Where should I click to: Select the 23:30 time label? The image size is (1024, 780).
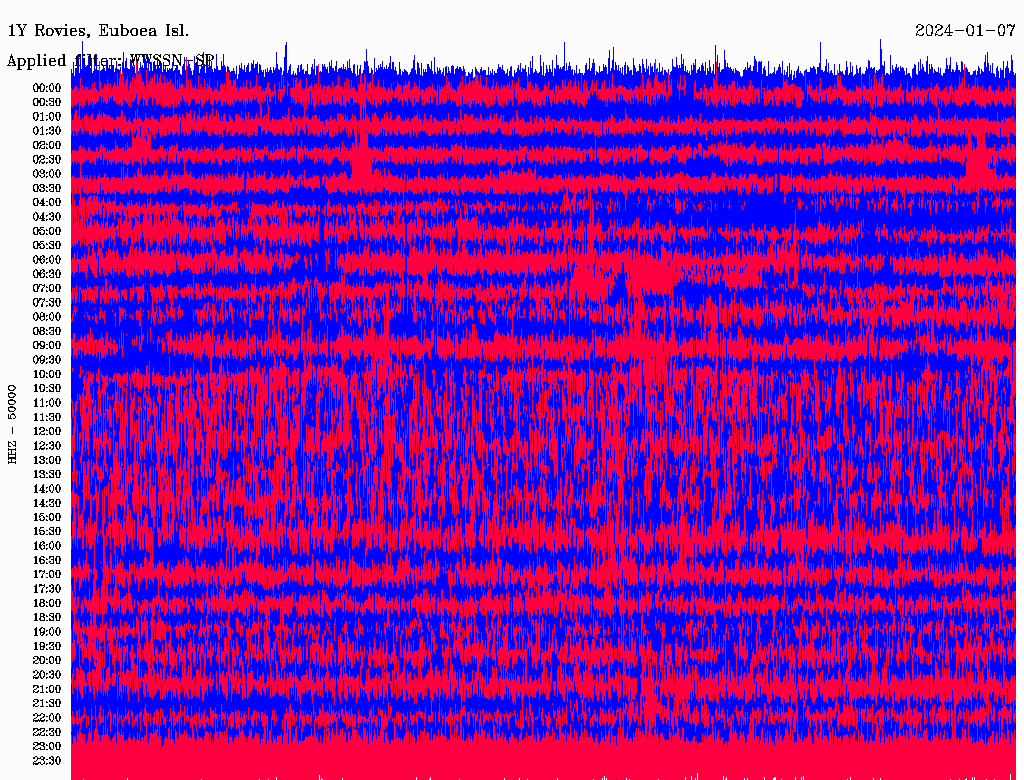pos(47,761)
